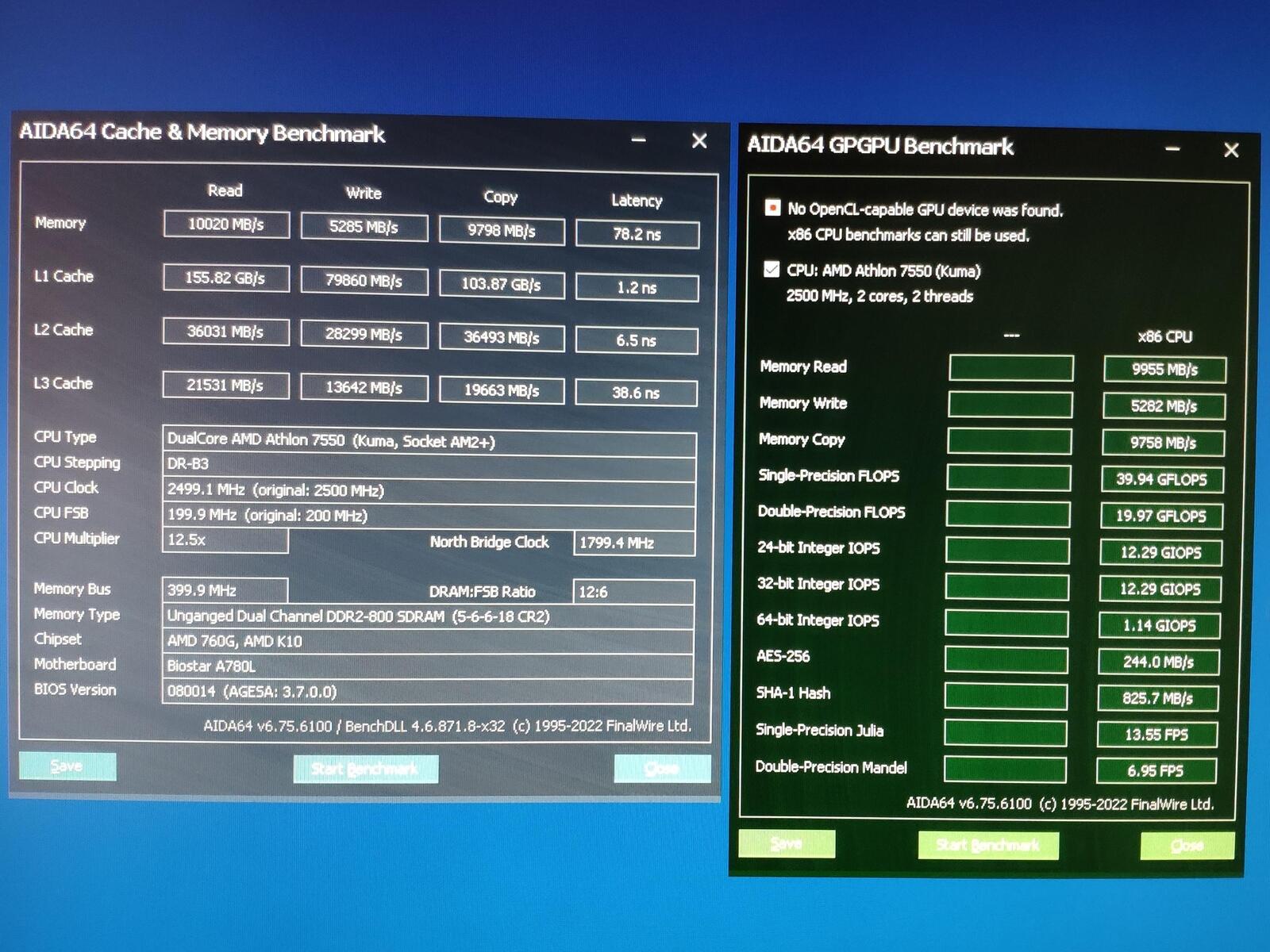Start Benchmark in GPGPU Benchmark window
The height and width of the screenshot is (952, 1270).
(x=988, y=845)
